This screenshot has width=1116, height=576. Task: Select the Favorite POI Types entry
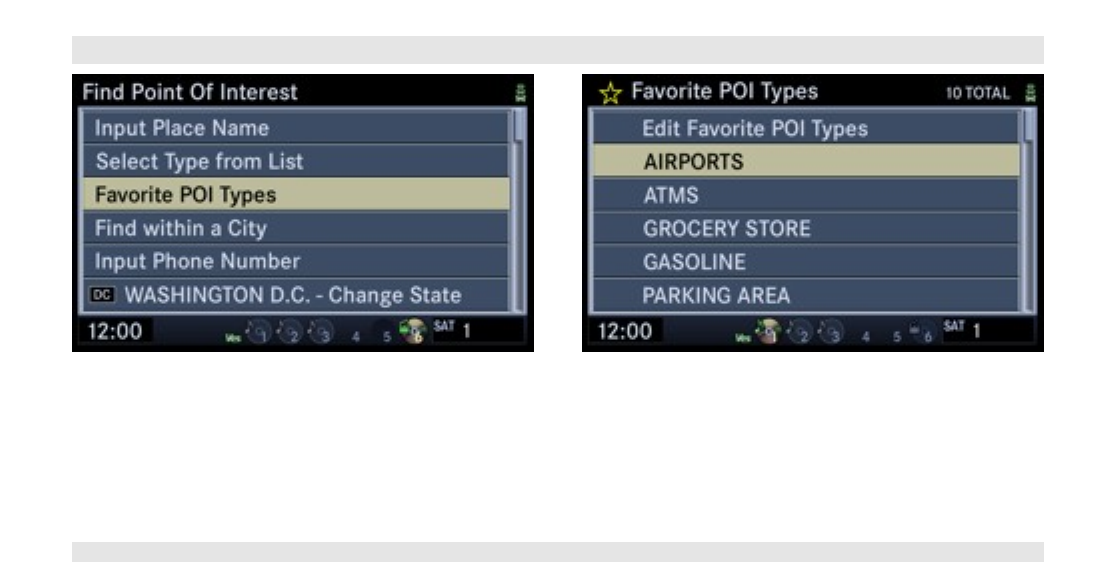point(296,195)
